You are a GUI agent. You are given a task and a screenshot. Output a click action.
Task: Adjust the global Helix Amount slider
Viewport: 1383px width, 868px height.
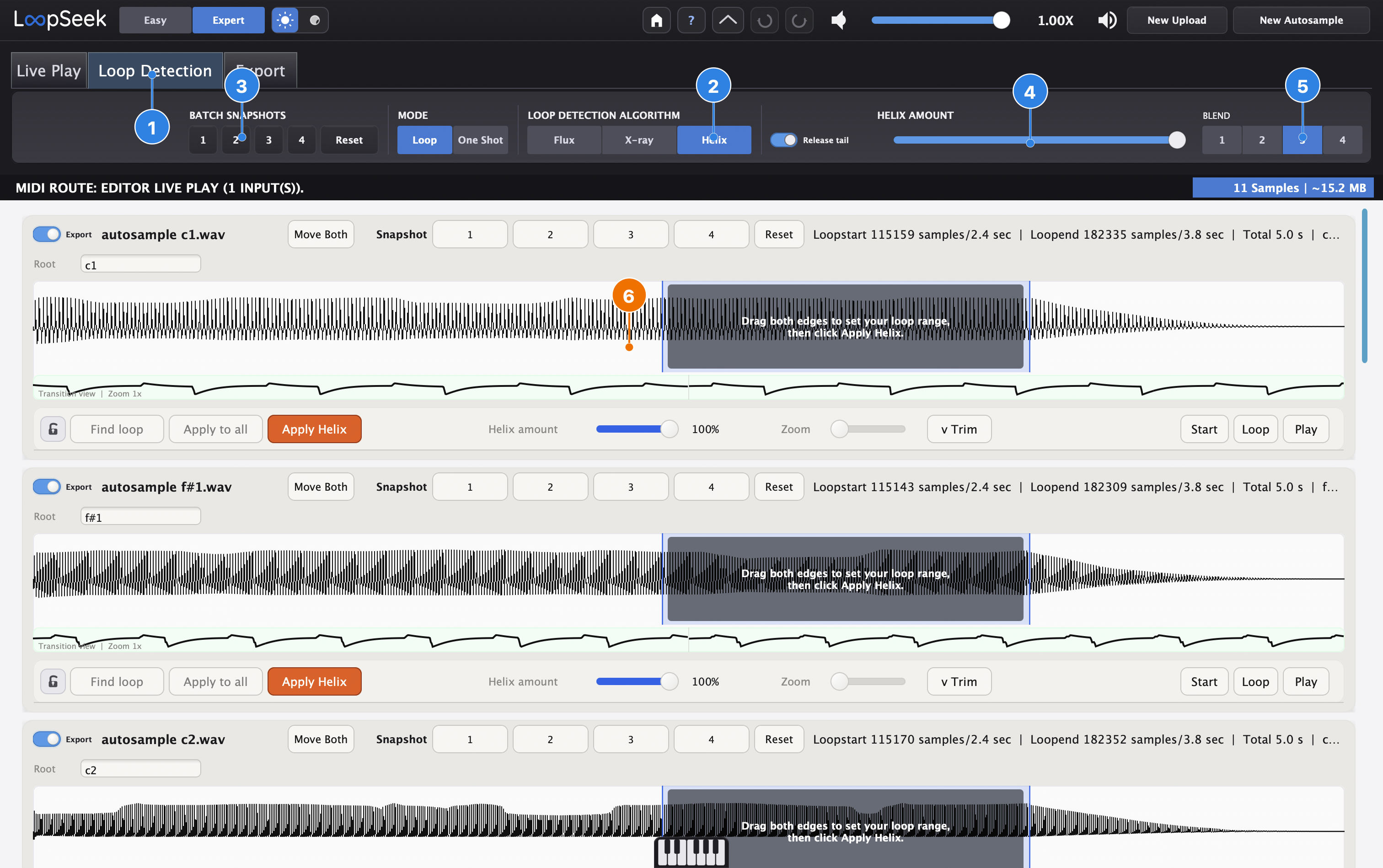pos(1039,139)
